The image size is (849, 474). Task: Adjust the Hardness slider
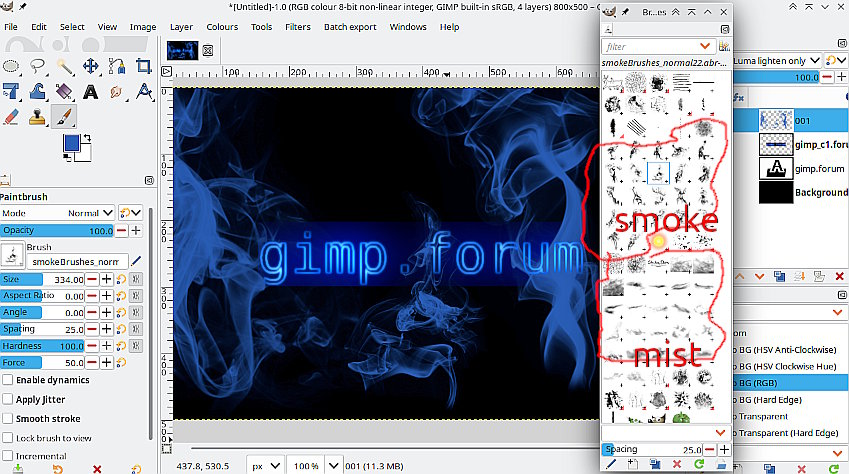(43, 346)
